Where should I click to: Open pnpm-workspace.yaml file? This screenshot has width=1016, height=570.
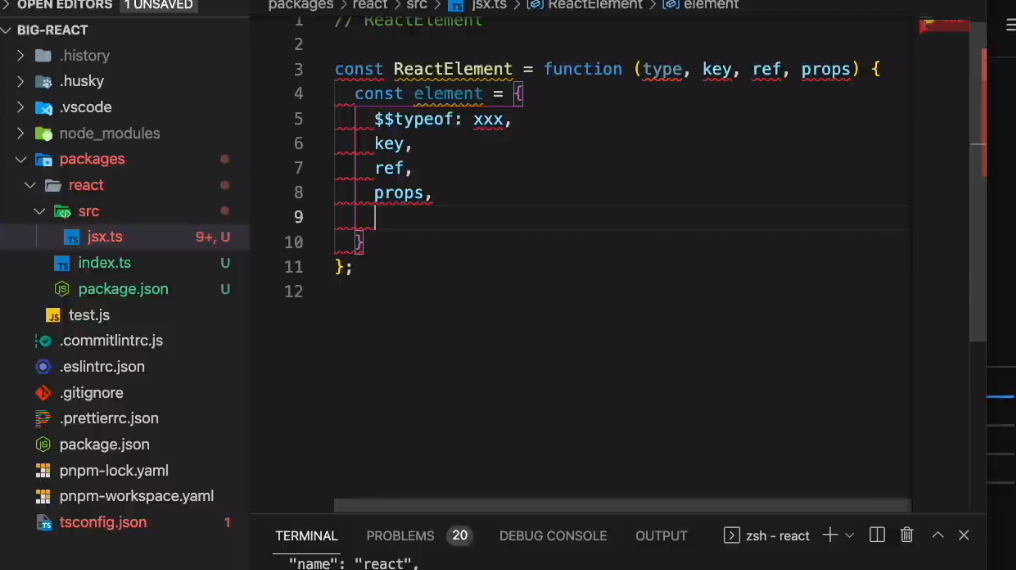point(136,496)
